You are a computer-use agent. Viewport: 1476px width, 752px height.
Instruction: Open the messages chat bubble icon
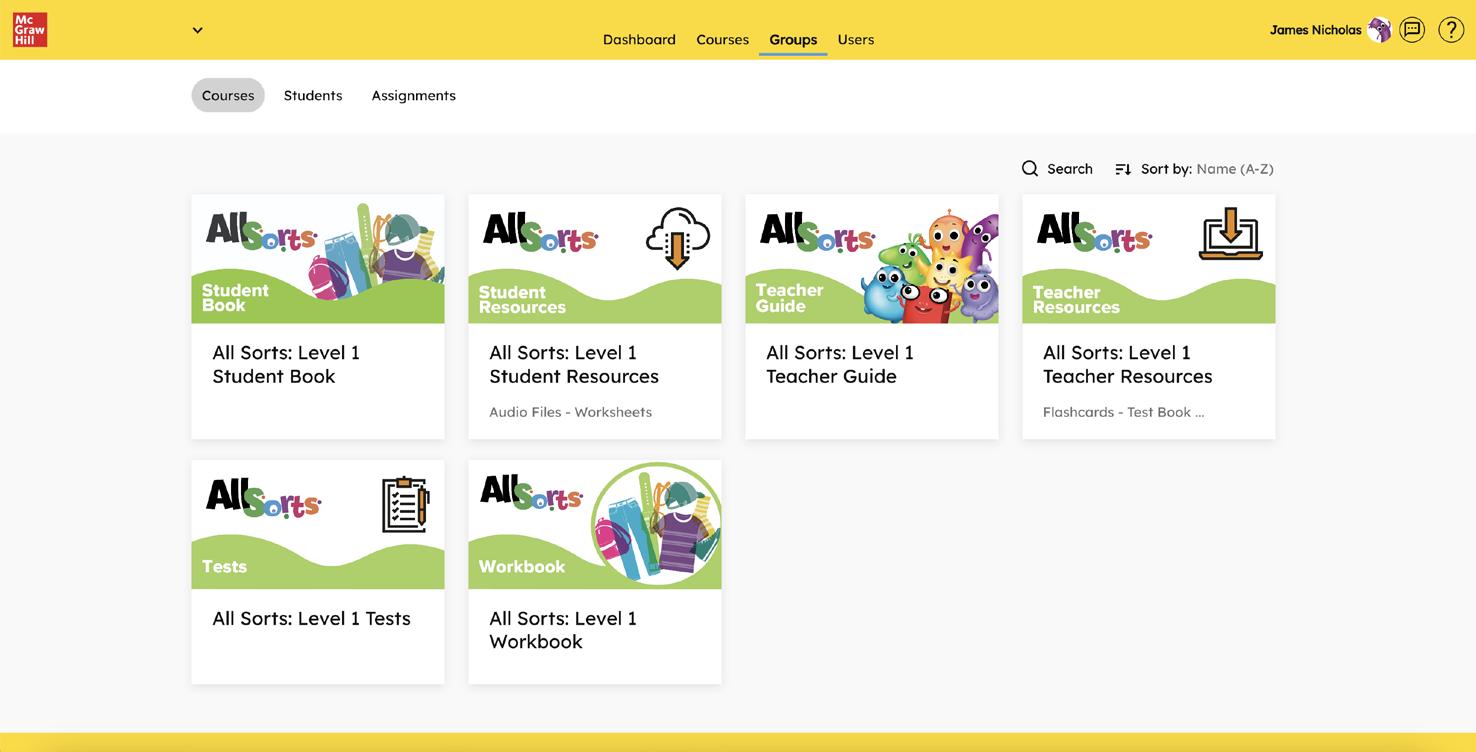click(1412, 30)
